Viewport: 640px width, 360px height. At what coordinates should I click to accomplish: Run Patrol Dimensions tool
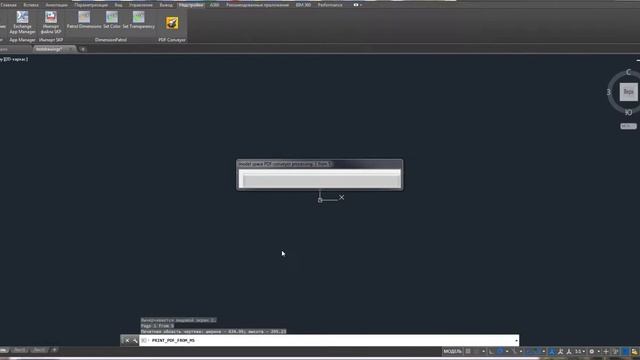pyautogui.click(x=84, y=20)
